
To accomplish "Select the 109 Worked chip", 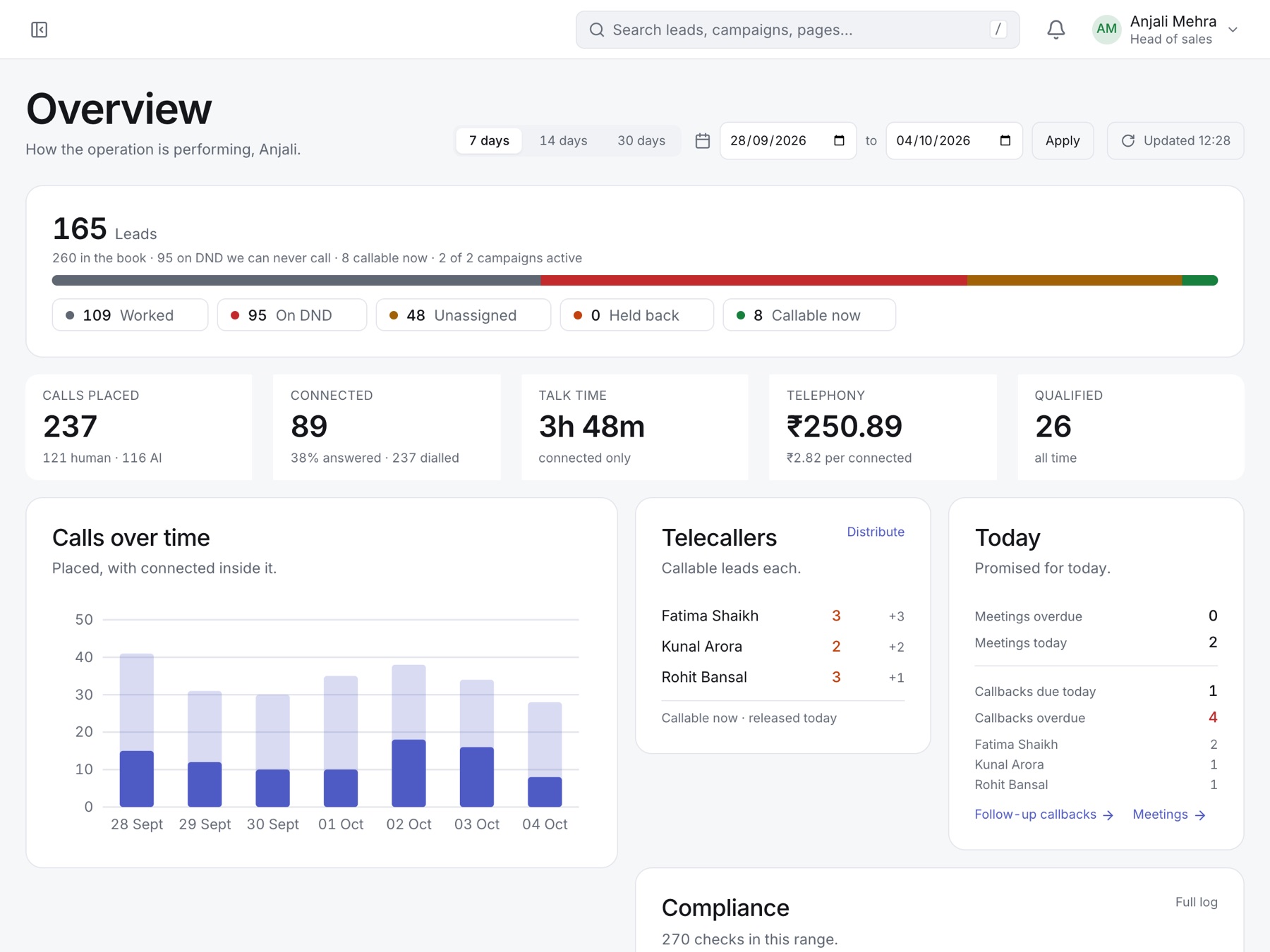I will tap(130, 315).
